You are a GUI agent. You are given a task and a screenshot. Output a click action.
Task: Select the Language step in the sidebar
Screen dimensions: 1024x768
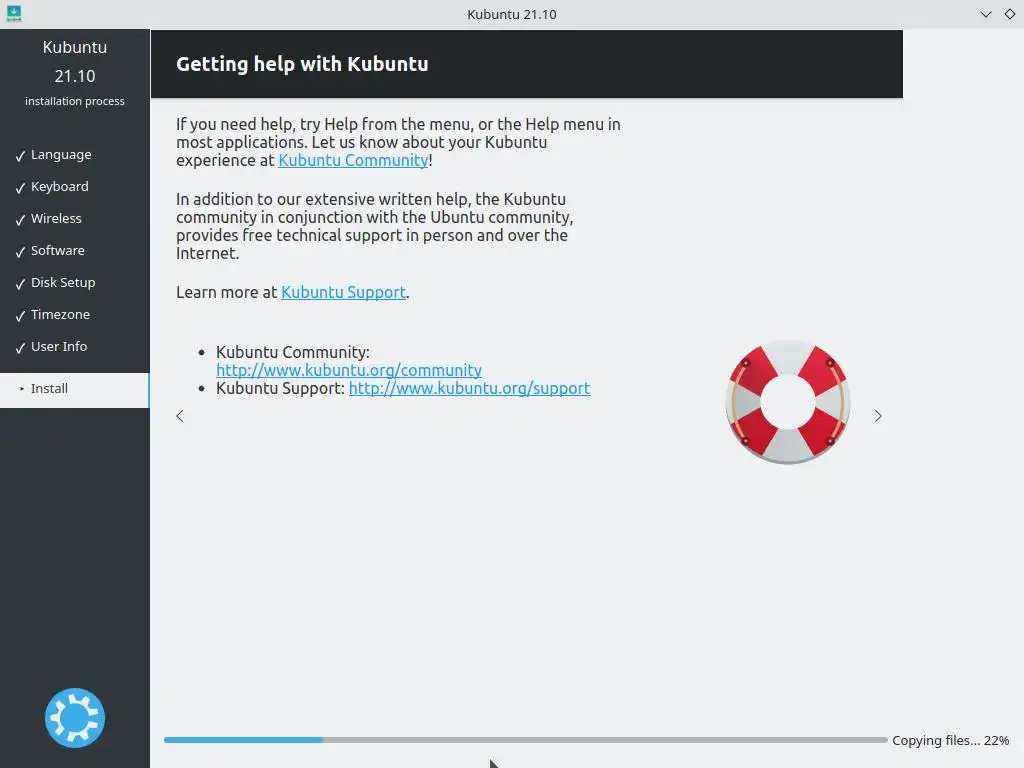(x=61, y=155)
